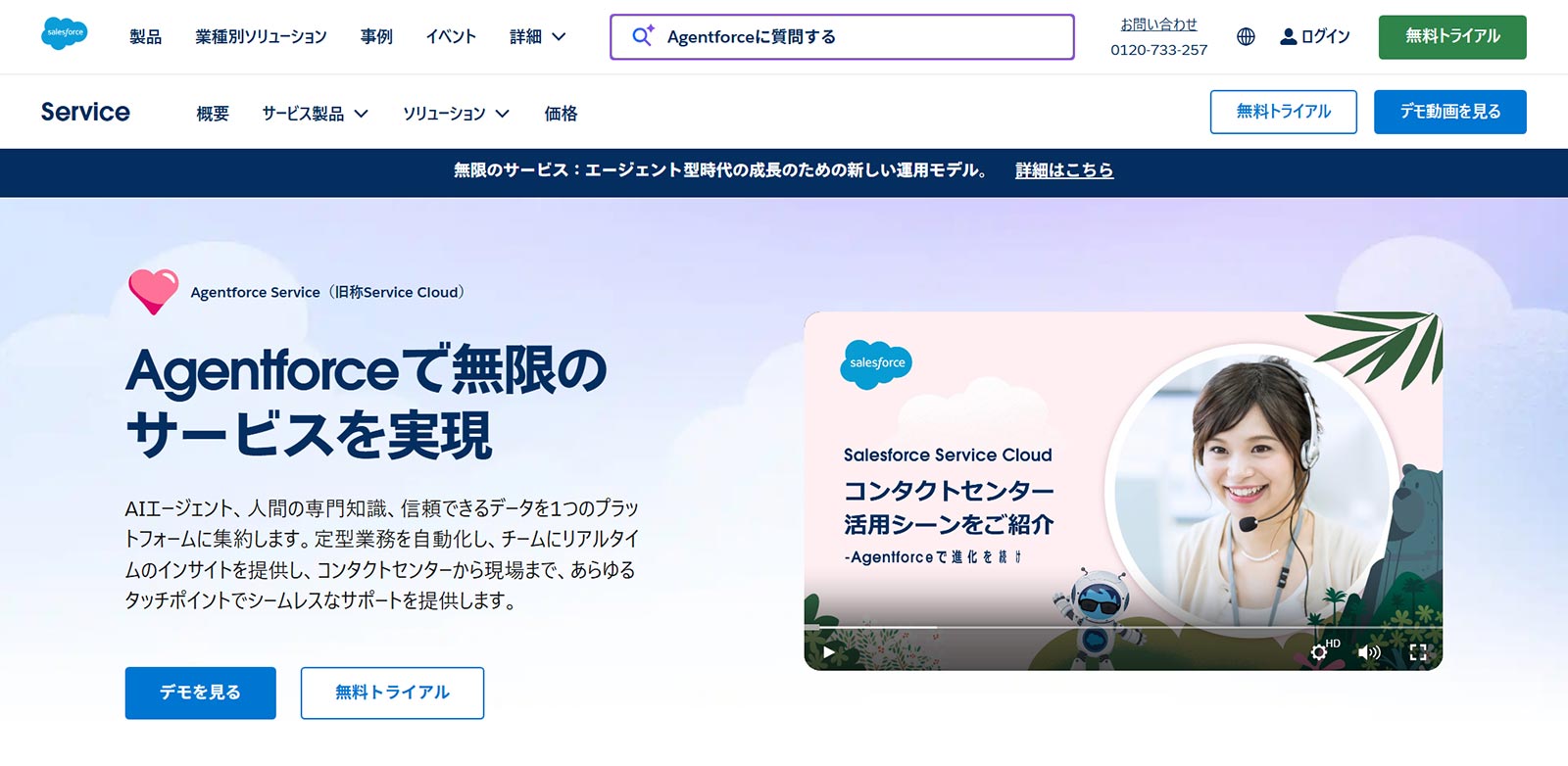Image resolution: width=1568 pixels, height=766 pixels.
Task: Click the Agentforce search sparkle icon
Action: 643,36
